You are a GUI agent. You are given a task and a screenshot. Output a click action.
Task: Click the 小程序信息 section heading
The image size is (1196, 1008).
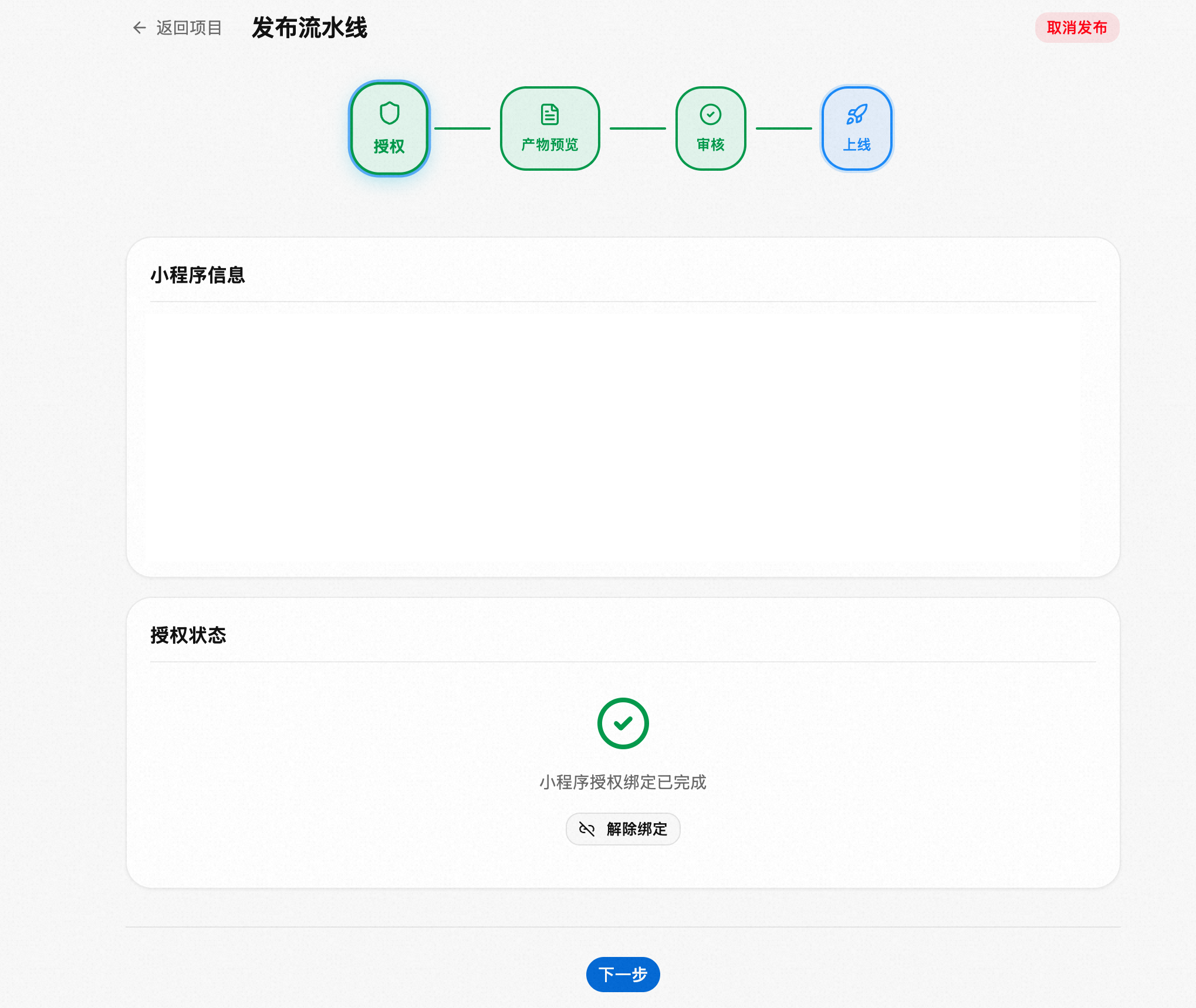tap(198, 275)
